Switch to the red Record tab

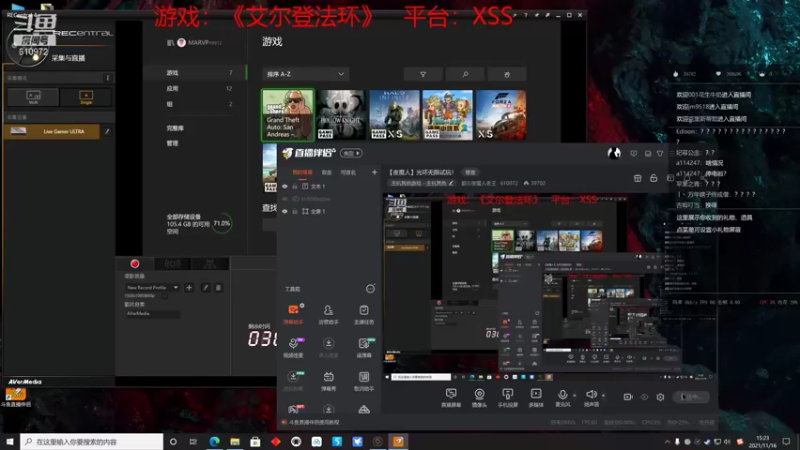[135, 264]
